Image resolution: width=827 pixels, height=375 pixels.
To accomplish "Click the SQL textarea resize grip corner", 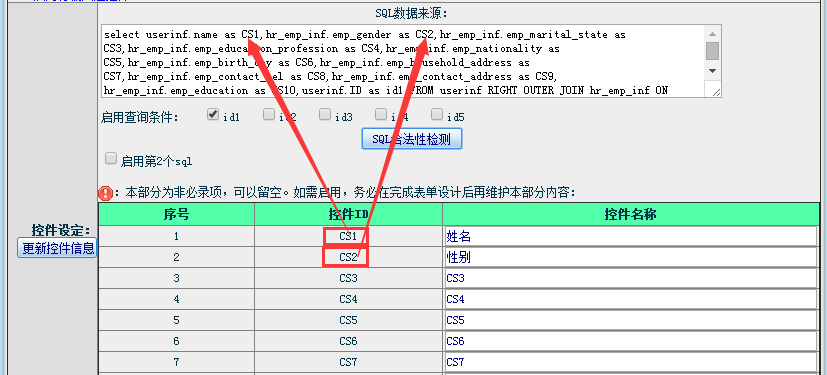I will (x=716, y=92).
